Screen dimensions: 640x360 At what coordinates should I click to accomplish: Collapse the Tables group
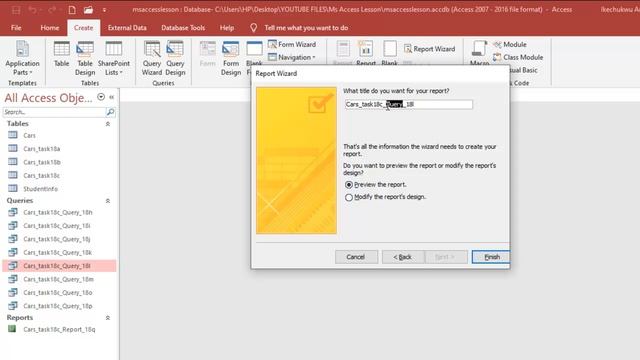coord(108,124)
